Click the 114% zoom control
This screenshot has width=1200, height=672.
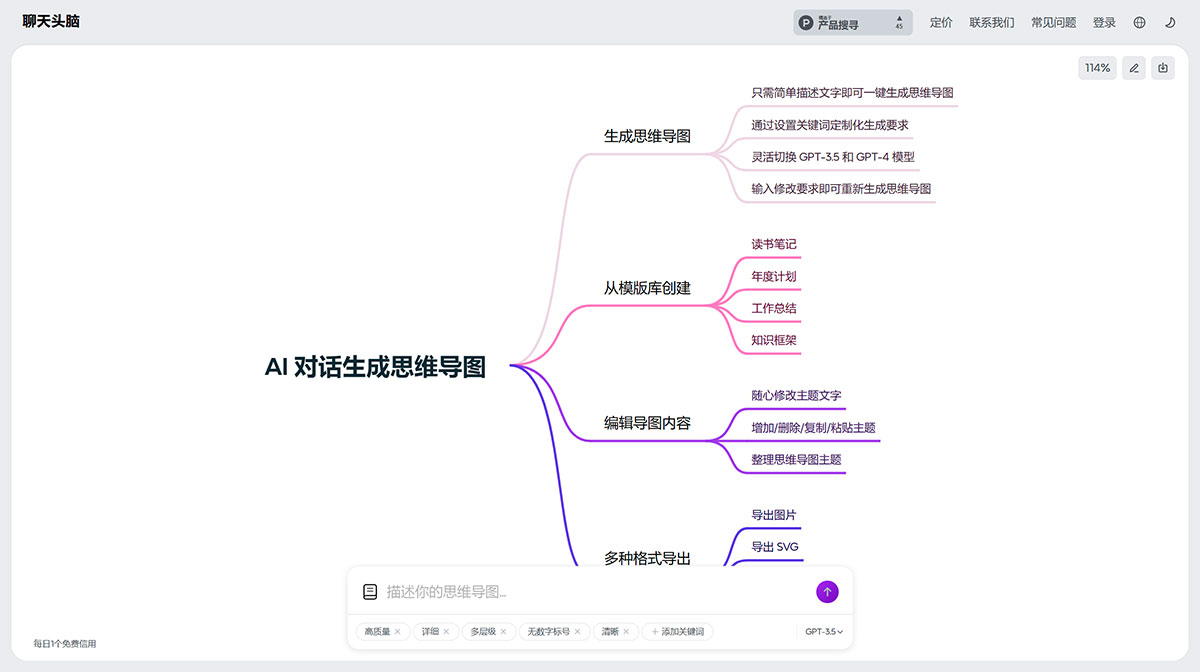click(x=1096, y=67)
